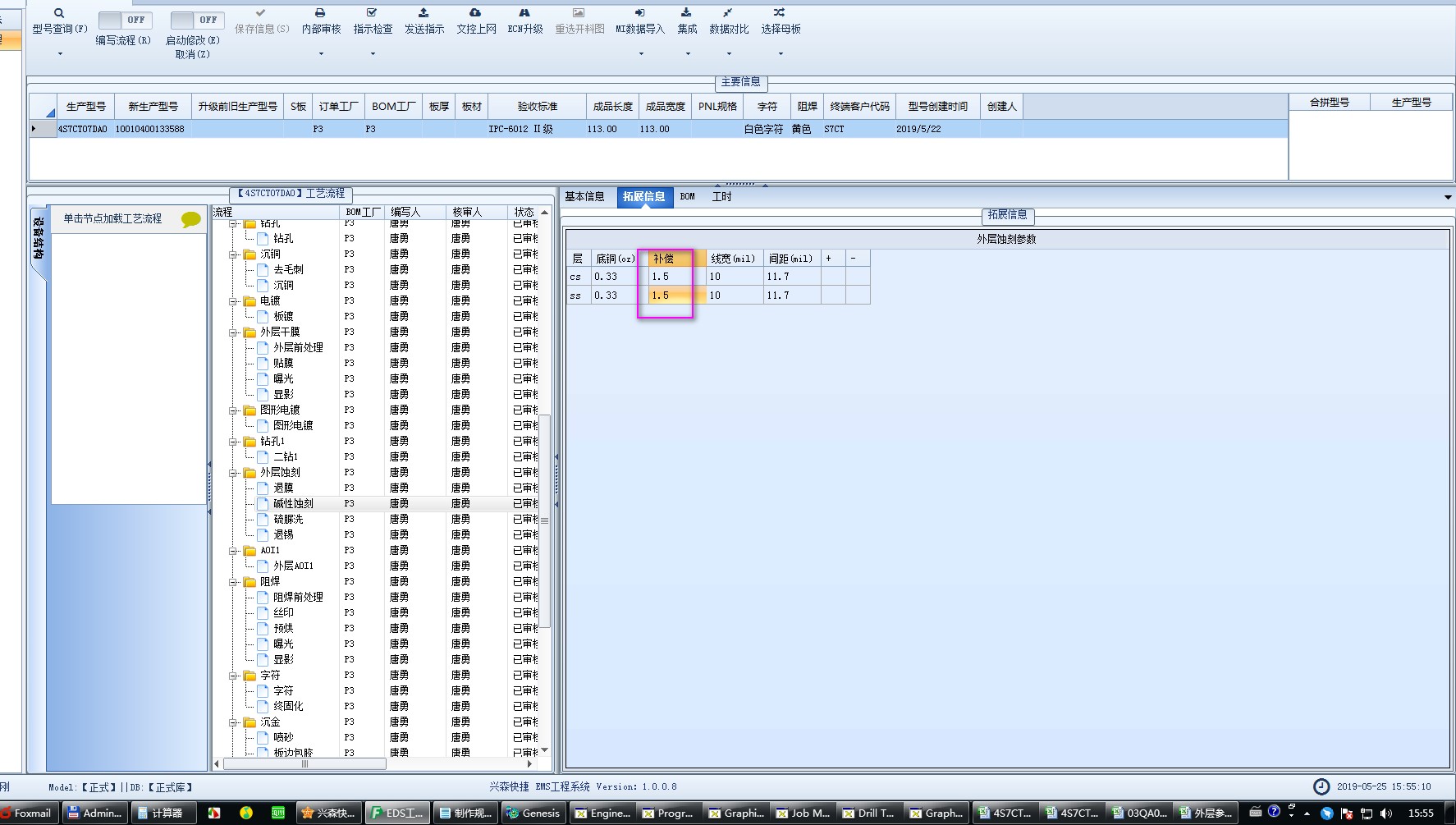This screenshot has height=825, width=1456.
Task: Collapse the 沉金 tree node
Action: (x=234, y=722)
